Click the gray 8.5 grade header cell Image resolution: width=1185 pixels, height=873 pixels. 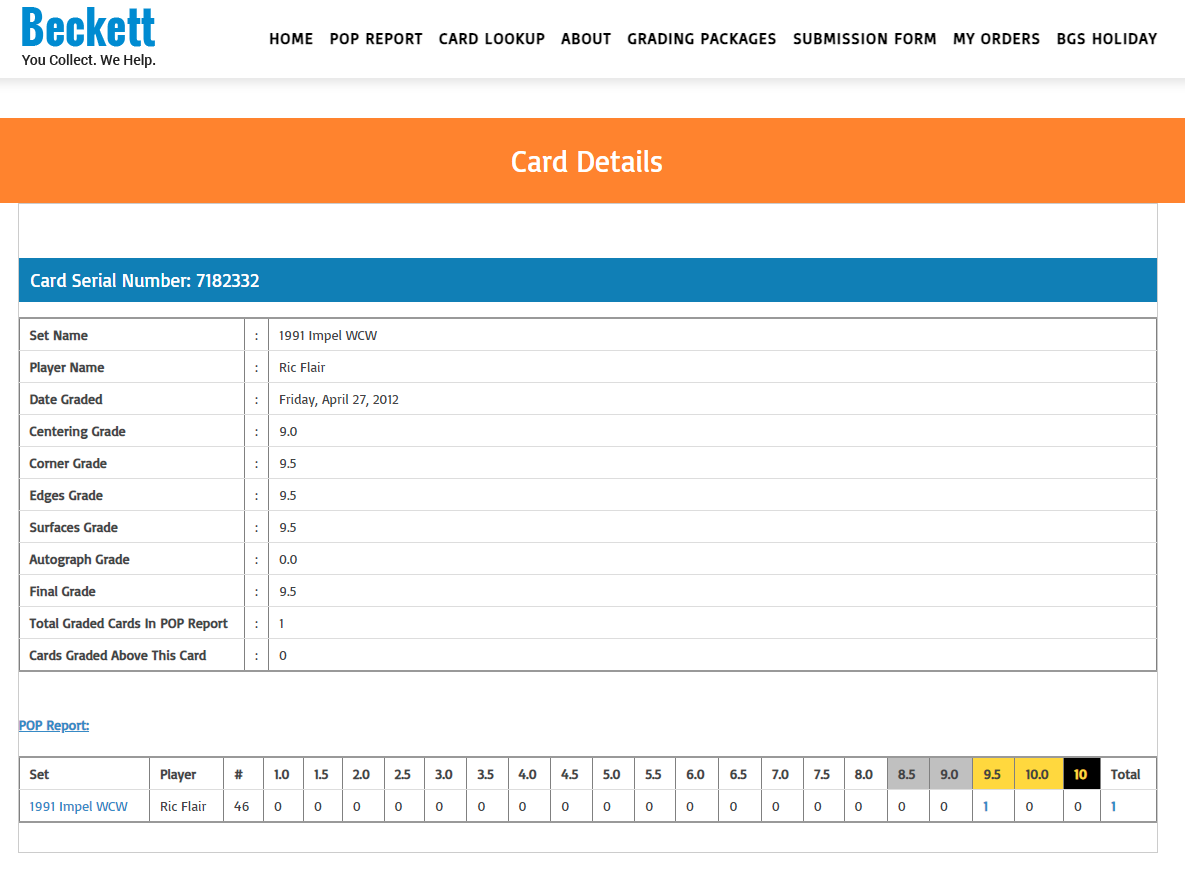(908, 774)
